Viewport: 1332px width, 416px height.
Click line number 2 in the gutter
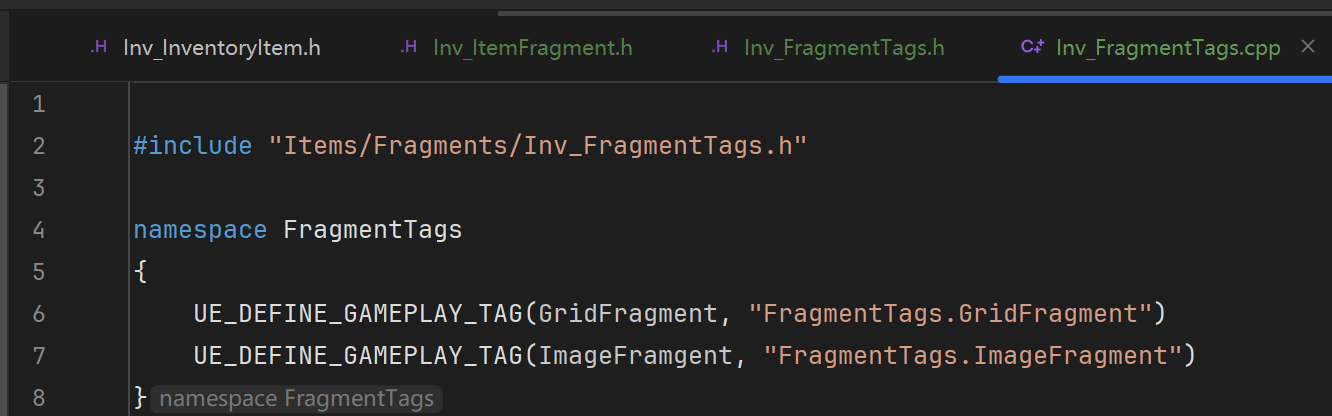click(x=39, y=146)
